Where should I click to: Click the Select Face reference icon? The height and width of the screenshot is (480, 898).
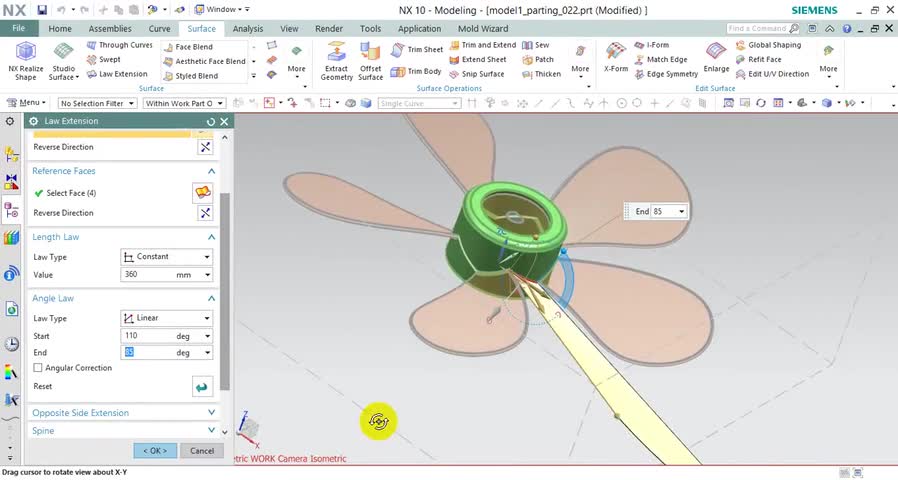(x=203, y=193)
